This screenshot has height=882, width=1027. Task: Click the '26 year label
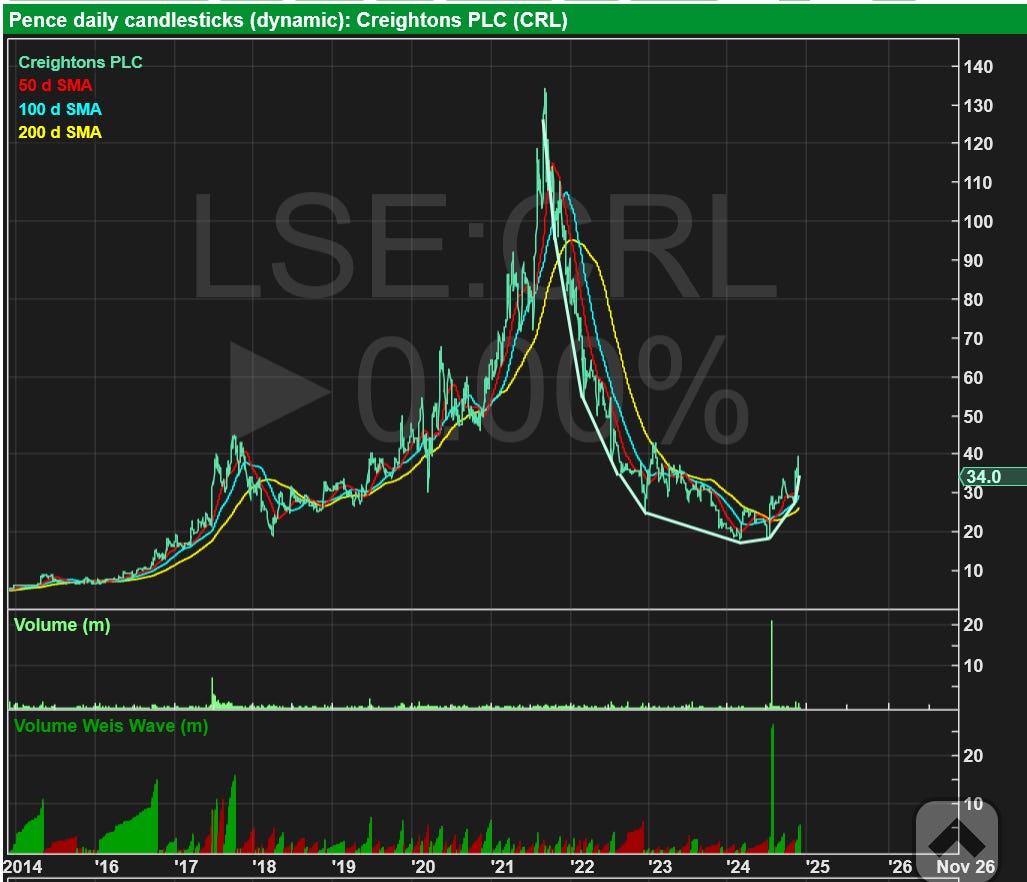[x=900, y=866]
